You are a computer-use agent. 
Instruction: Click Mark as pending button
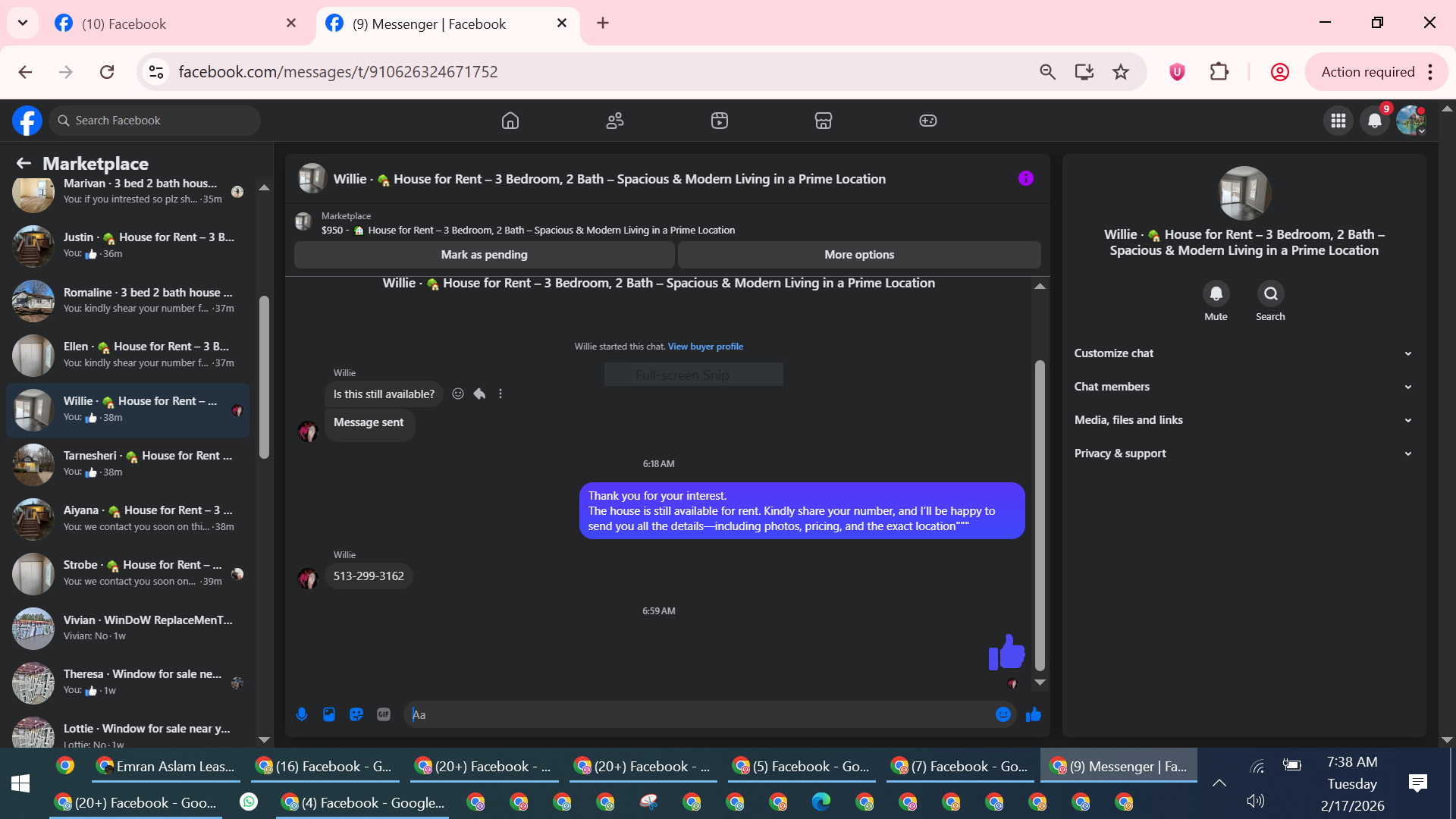[484, 255]
